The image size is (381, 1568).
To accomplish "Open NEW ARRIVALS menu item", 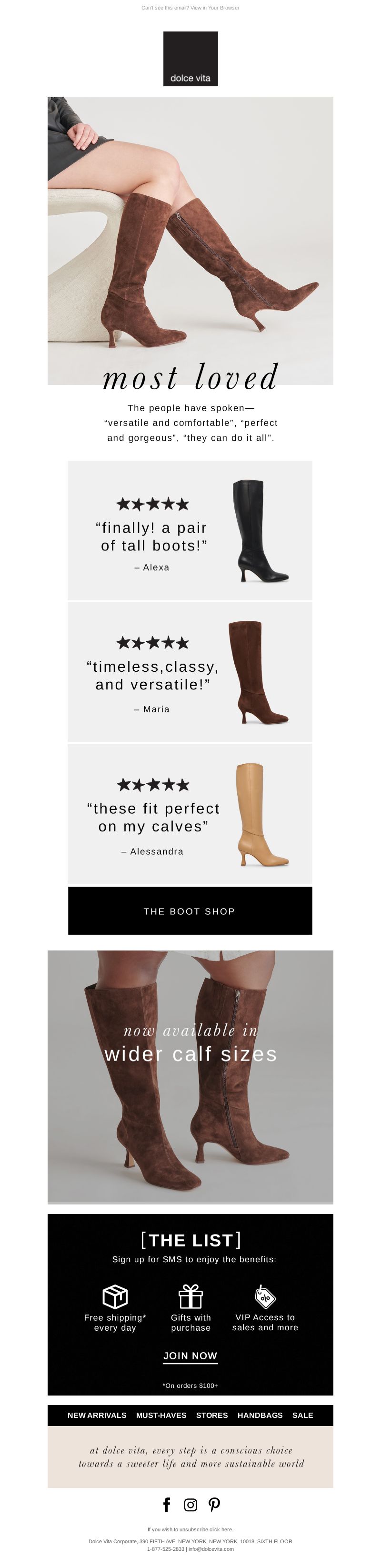I will point(97,1415).
